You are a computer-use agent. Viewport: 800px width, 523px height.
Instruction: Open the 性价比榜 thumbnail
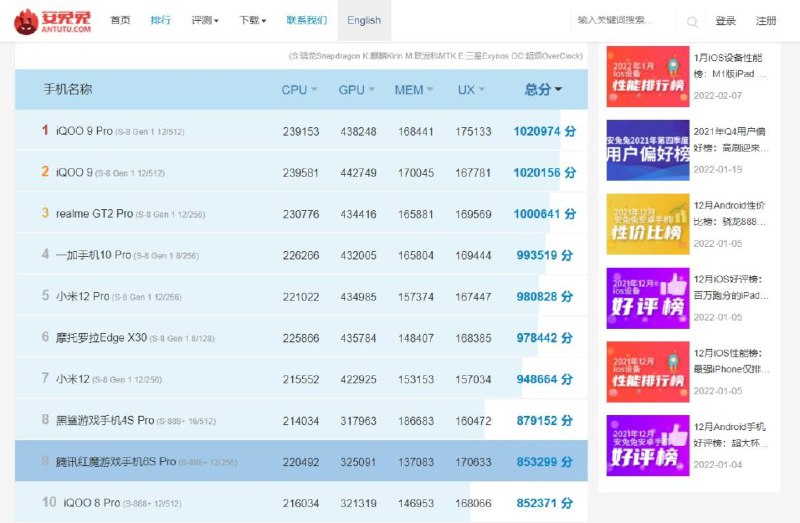[648, 224]
